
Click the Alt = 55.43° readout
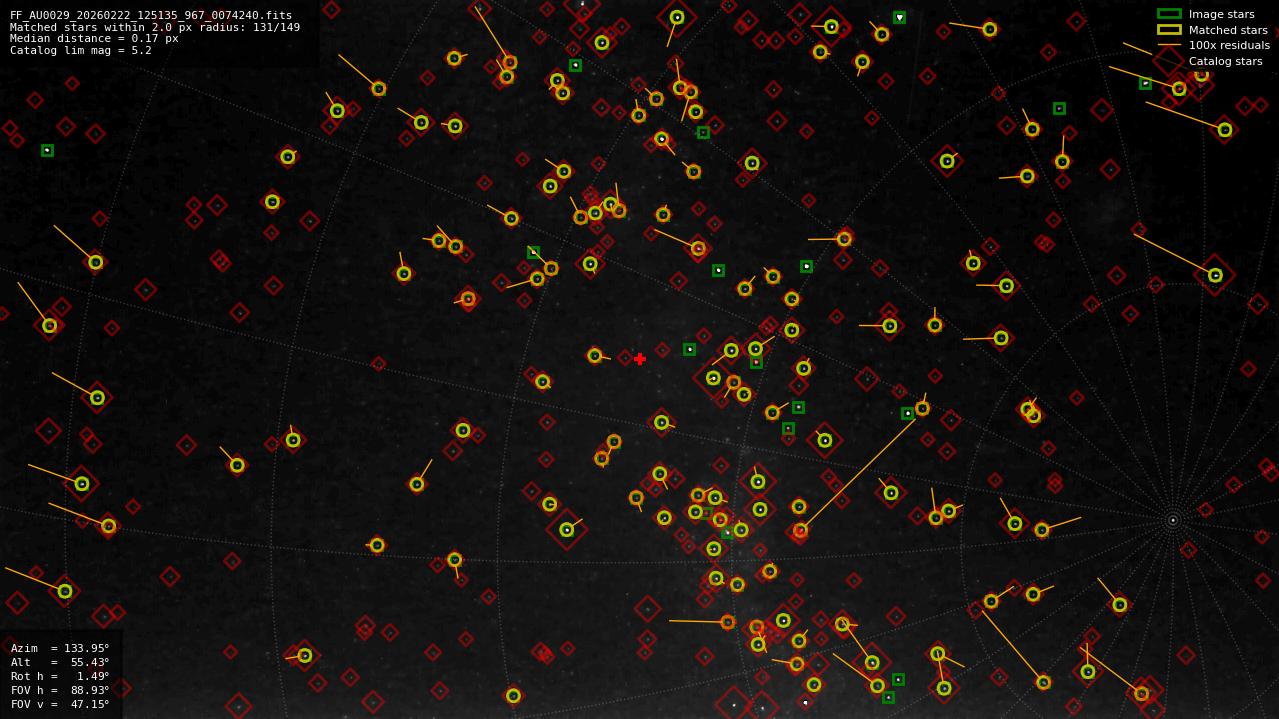(60, 662)
